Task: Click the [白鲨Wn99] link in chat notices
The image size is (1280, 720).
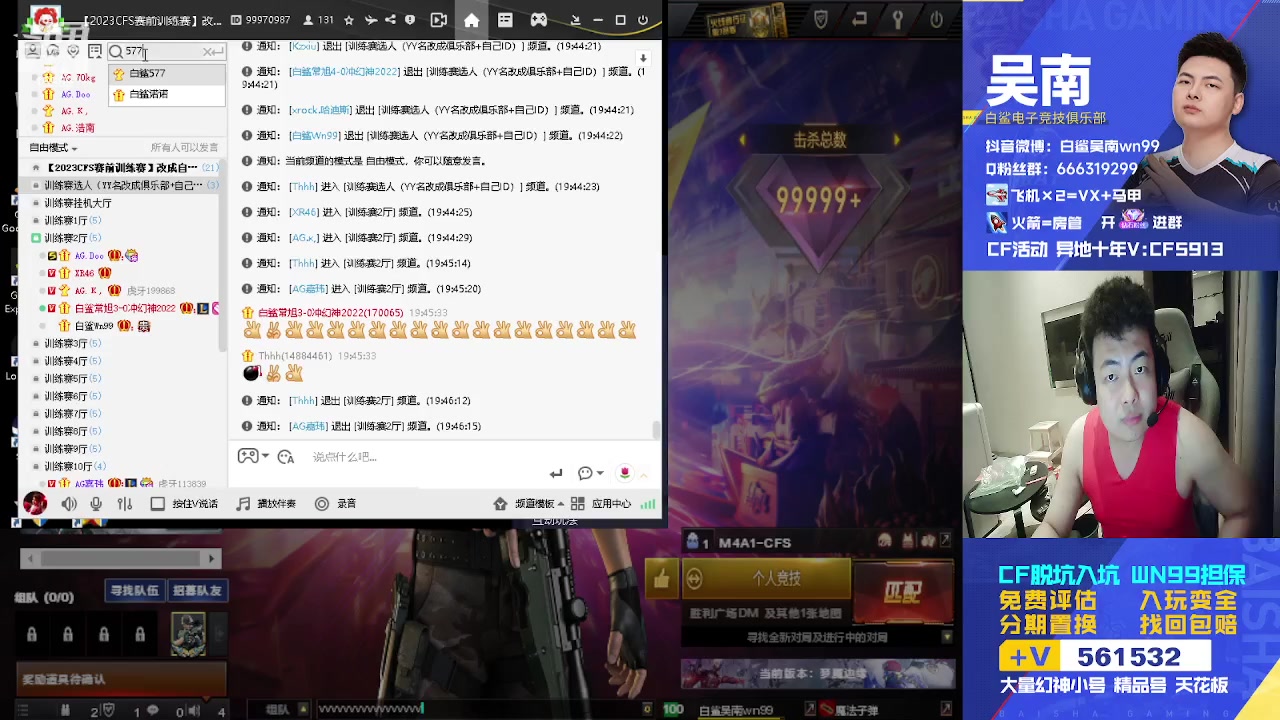Action: (314, 135)
